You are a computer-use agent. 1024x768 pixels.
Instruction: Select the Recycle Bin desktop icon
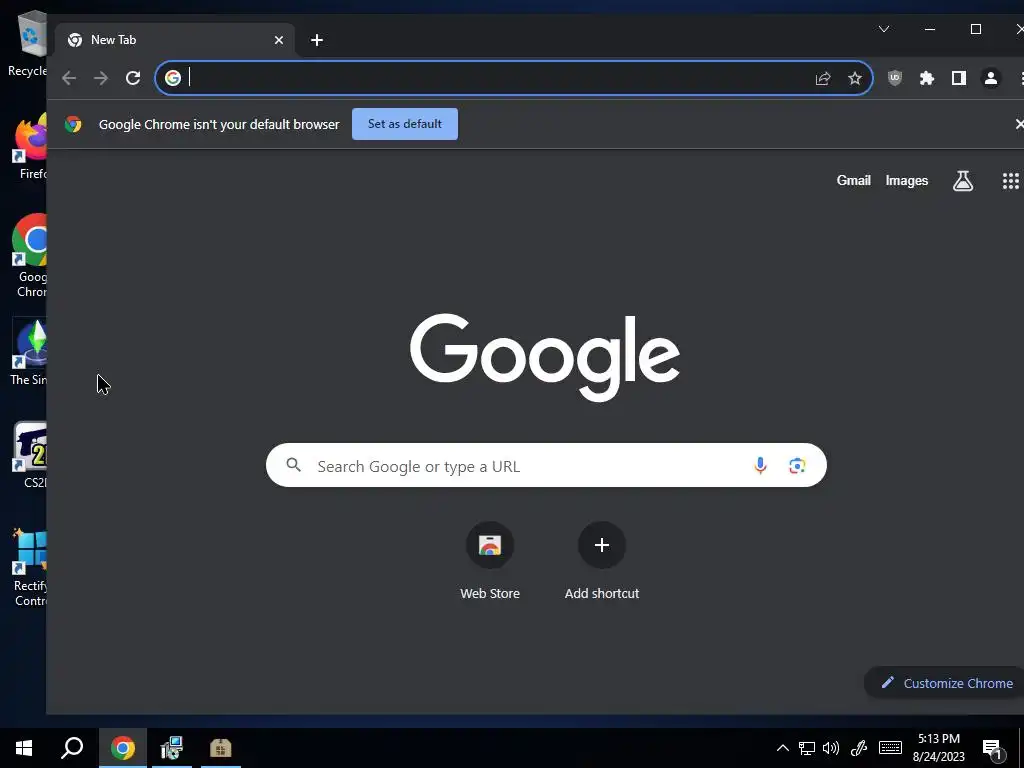point(27,44)
